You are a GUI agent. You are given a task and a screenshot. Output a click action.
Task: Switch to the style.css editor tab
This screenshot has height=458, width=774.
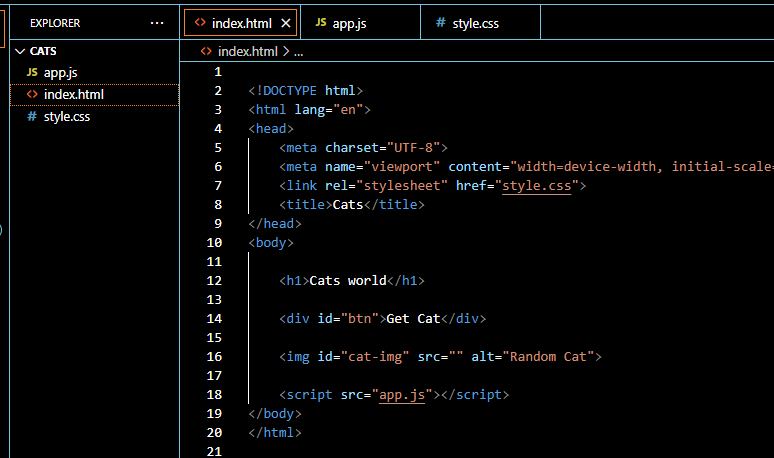(476, 23)
